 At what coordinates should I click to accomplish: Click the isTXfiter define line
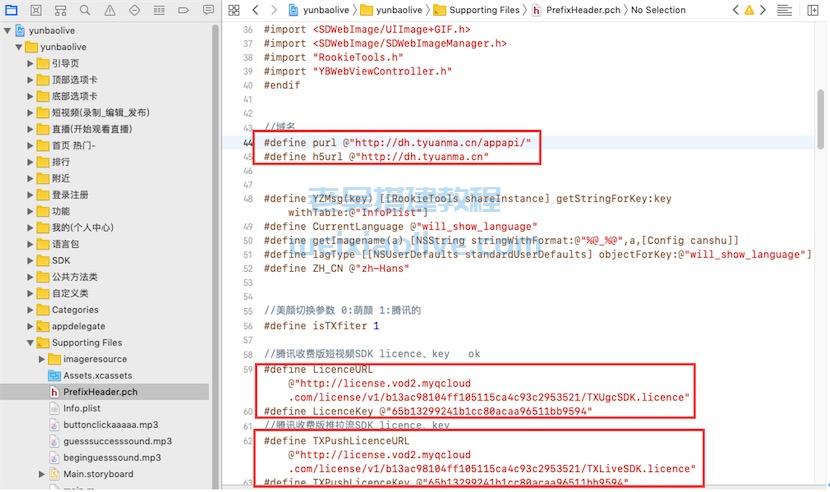pyautogui.click(x=321, y=326)
